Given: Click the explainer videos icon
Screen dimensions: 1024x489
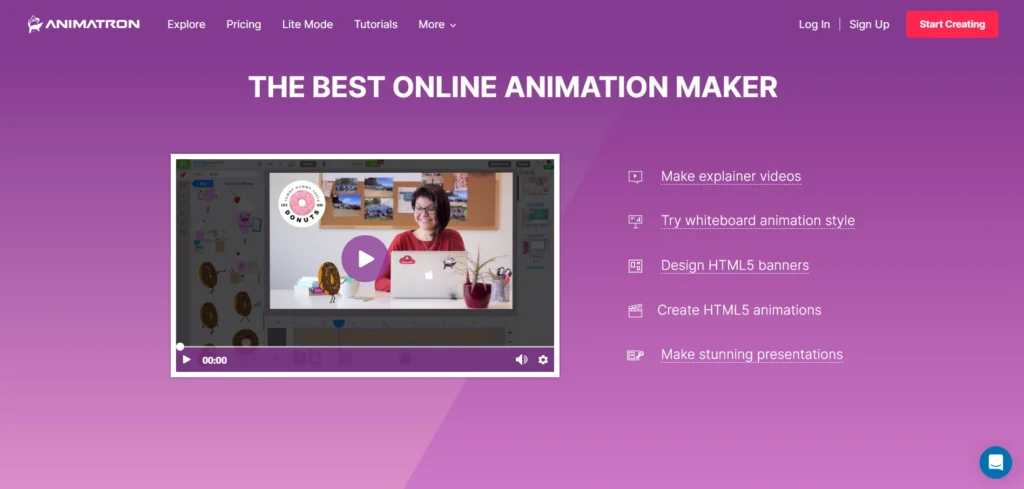Looking at the screenshot, I should pos(635,177).
